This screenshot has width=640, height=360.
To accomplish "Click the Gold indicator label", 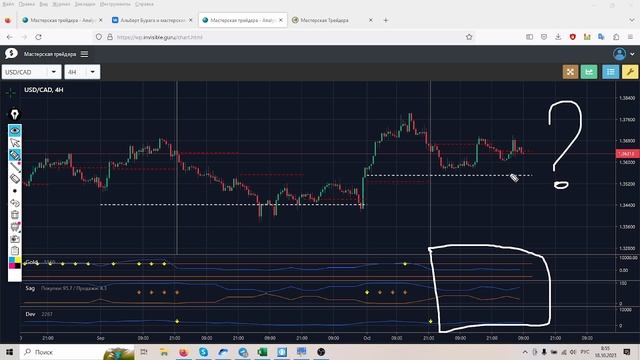I will (x=31, y=262).
